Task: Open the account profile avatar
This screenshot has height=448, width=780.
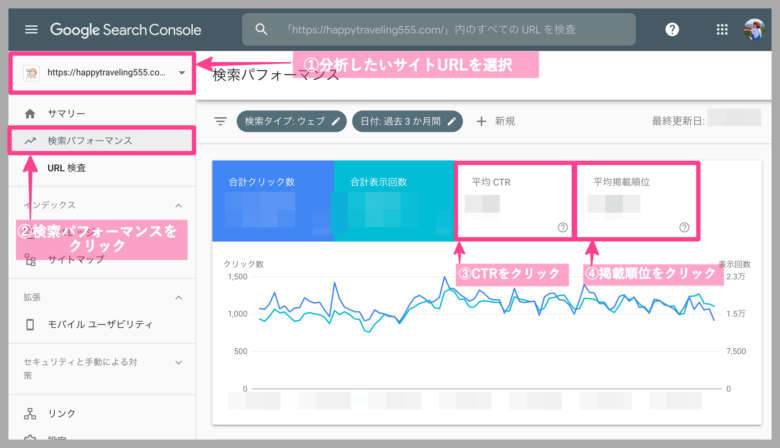Action: [x=754, y=29]
